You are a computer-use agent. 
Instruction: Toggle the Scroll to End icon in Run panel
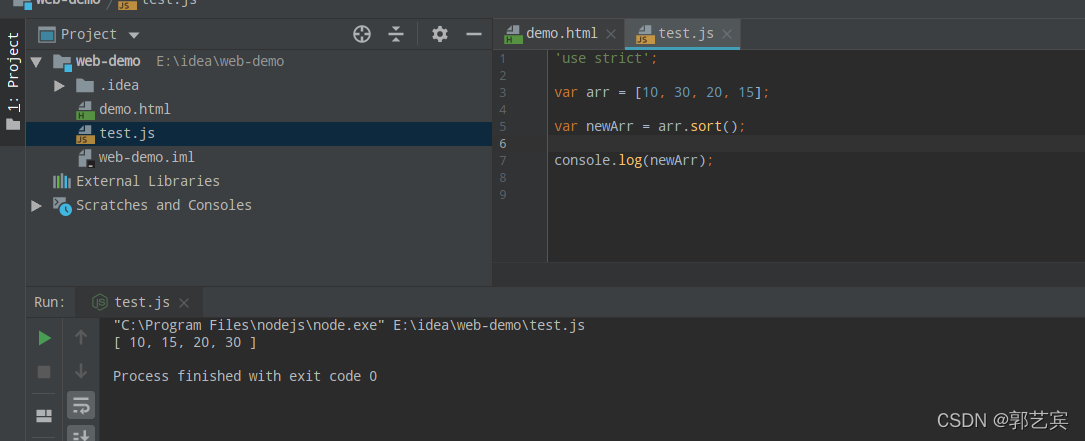pyautogui.click(x=81, y=434)
